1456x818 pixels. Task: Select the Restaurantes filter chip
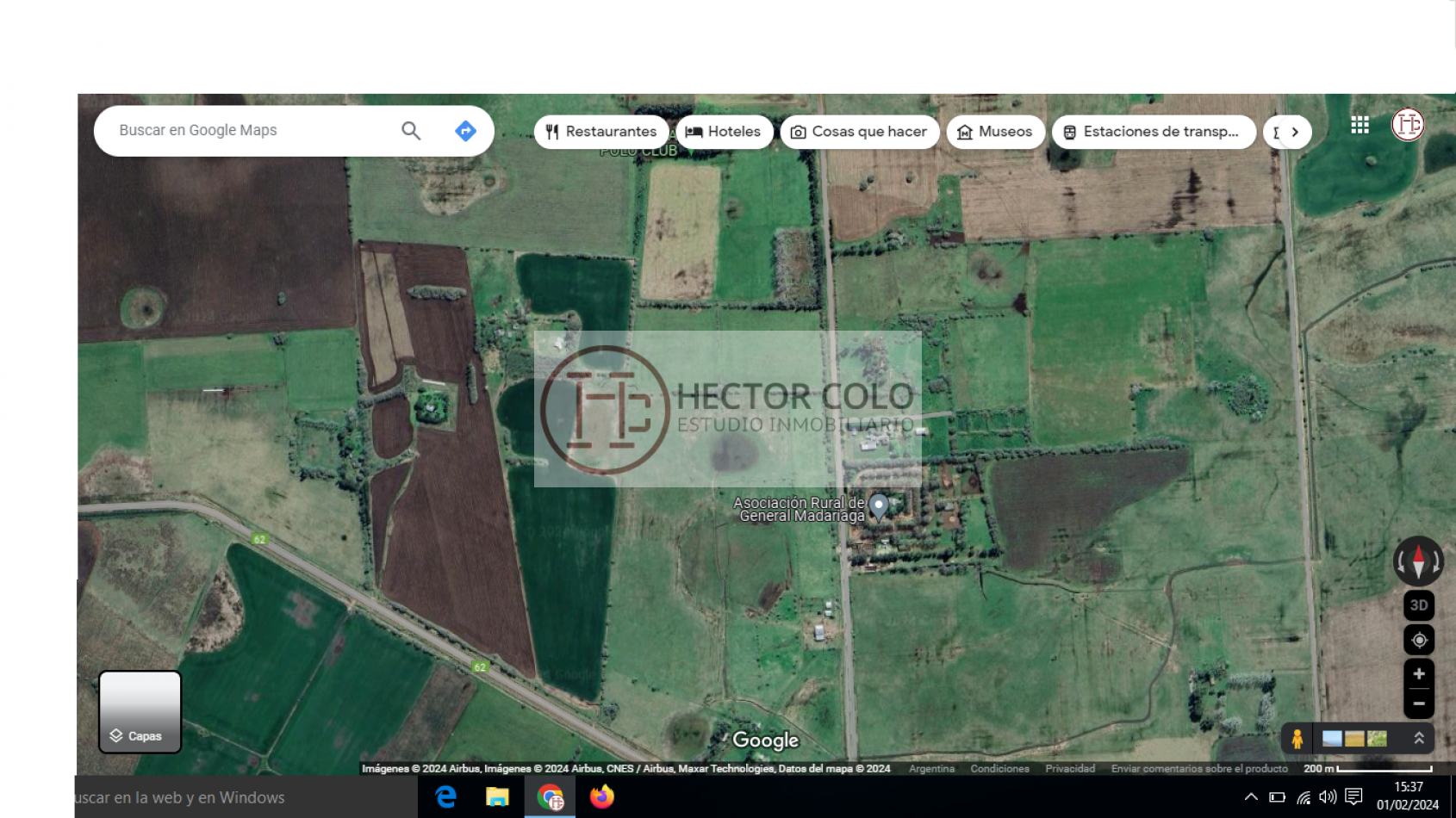(x=601, y=132)
